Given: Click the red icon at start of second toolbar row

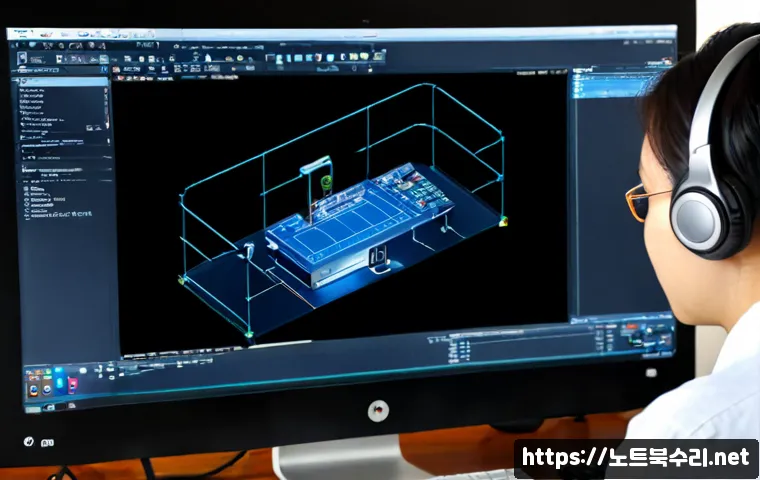Looking at the screenshot, I should (117, 69).
